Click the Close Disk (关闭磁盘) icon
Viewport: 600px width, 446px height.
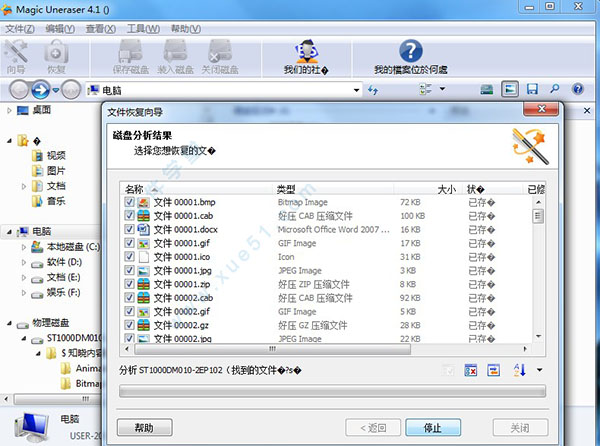[220, 57]
